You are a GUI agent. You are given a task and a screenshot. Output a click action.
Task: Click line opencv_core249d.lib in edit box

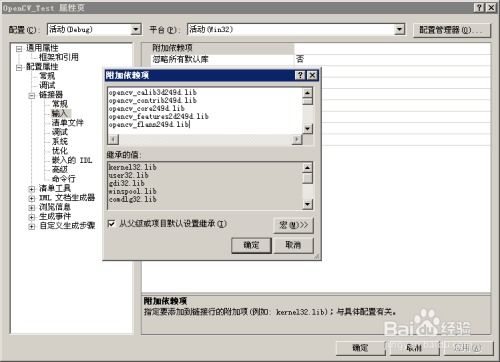pos(147,108)
